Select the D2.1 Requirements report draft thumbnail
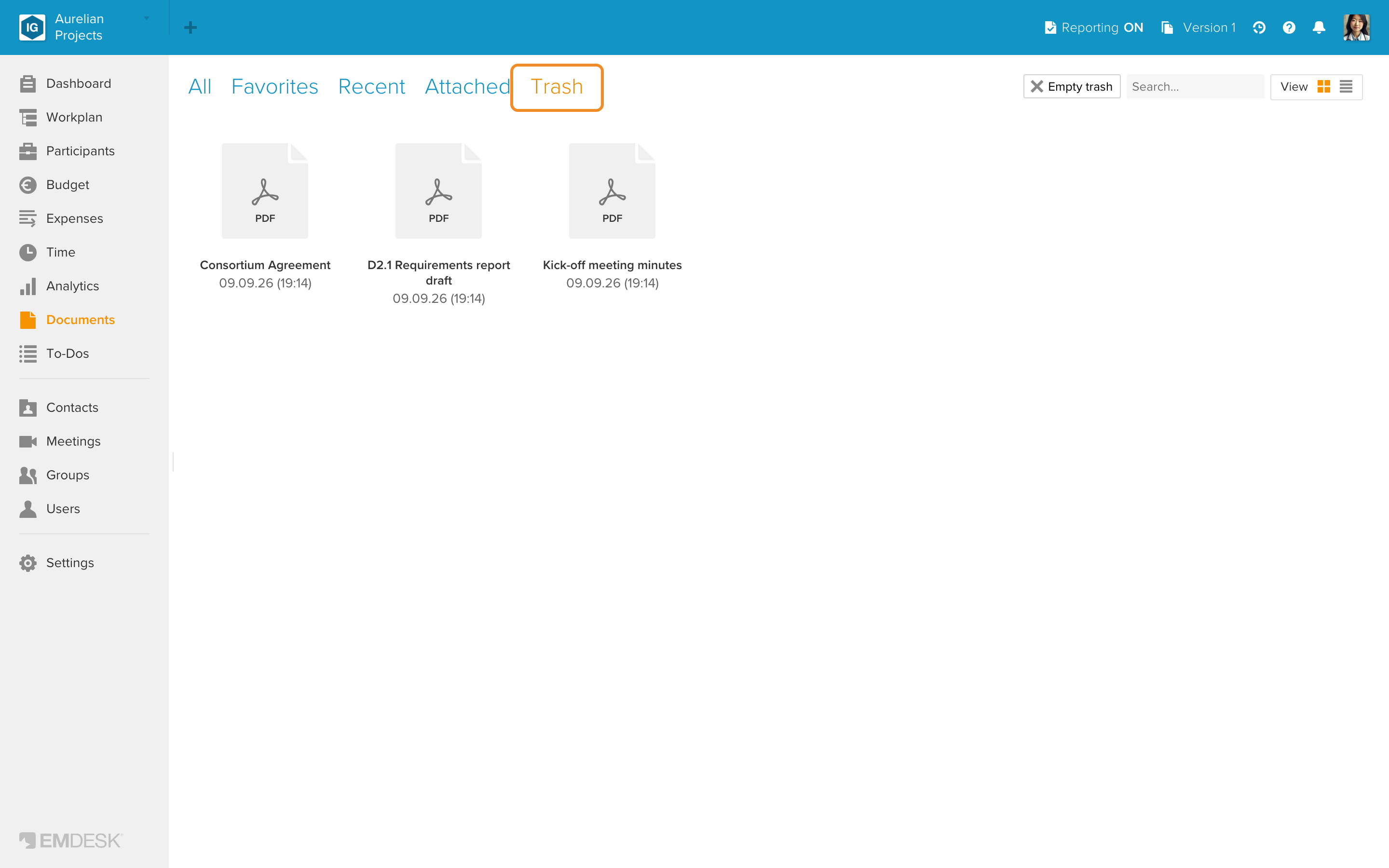 438,190
